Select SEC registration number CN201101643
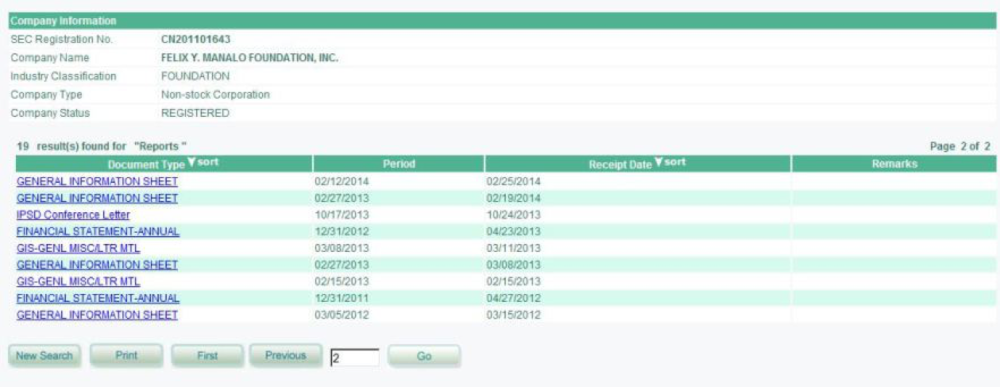The width and height of the screenshot is (1000, 387). pos(196,39)
